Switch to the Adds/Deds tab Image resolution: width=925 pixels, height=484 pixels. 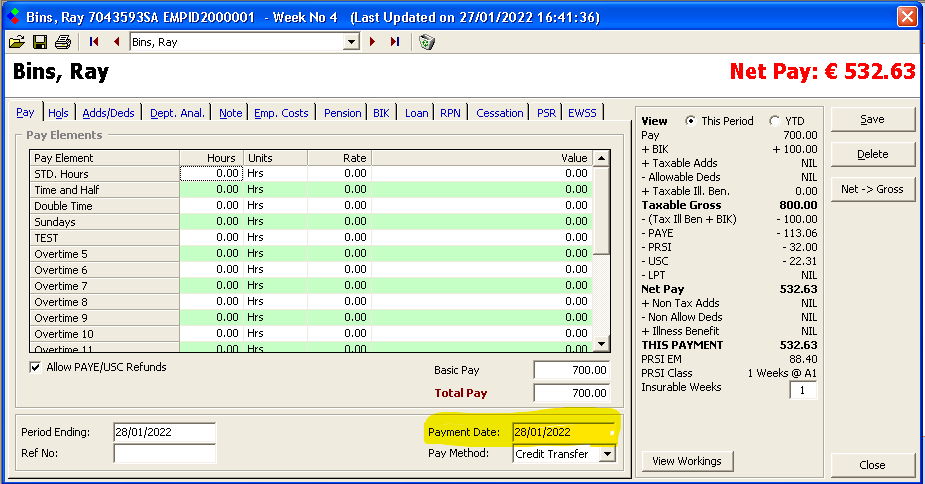point(108,113)
